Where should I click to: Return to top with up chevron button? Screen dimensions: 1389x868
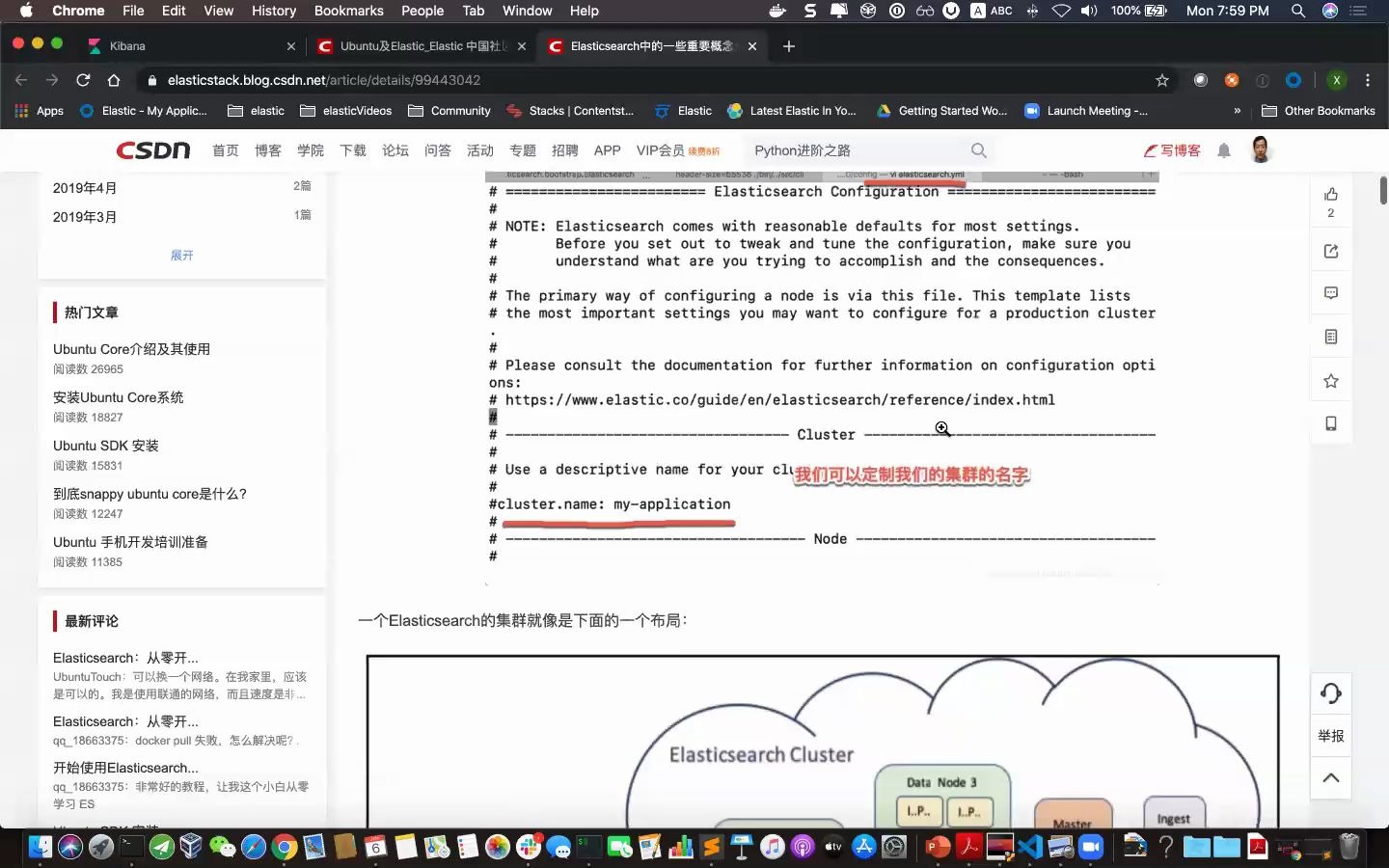click(x=1331, y=778)
